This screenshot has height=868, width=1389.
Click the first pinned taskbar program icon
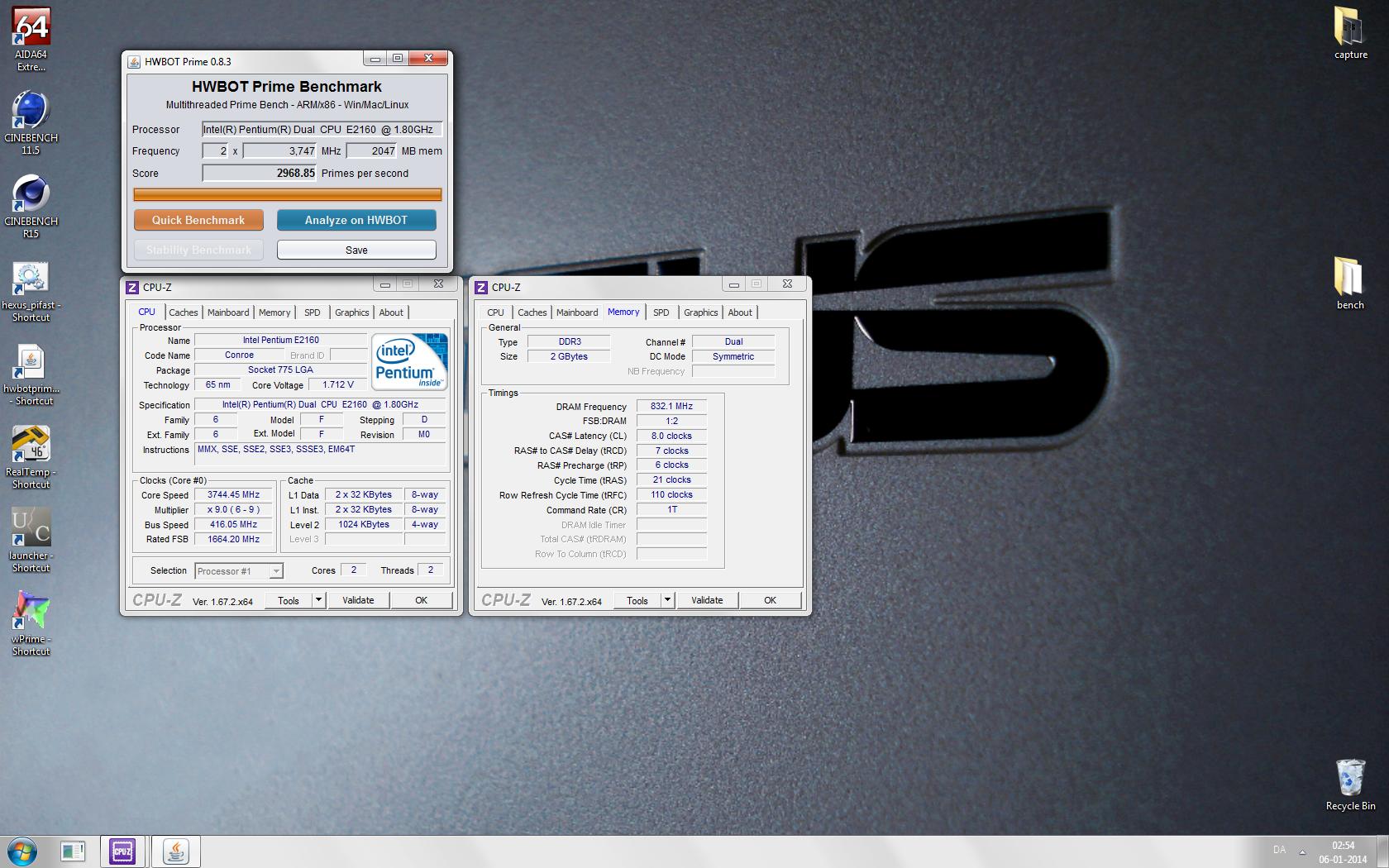coord(73,851)
